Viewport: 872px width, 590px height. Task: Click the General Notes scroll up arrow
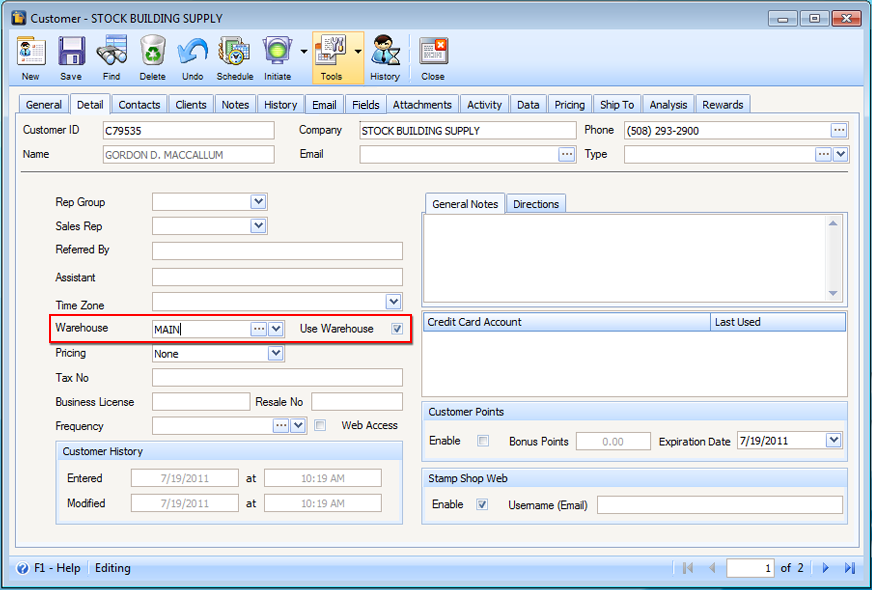833,224
